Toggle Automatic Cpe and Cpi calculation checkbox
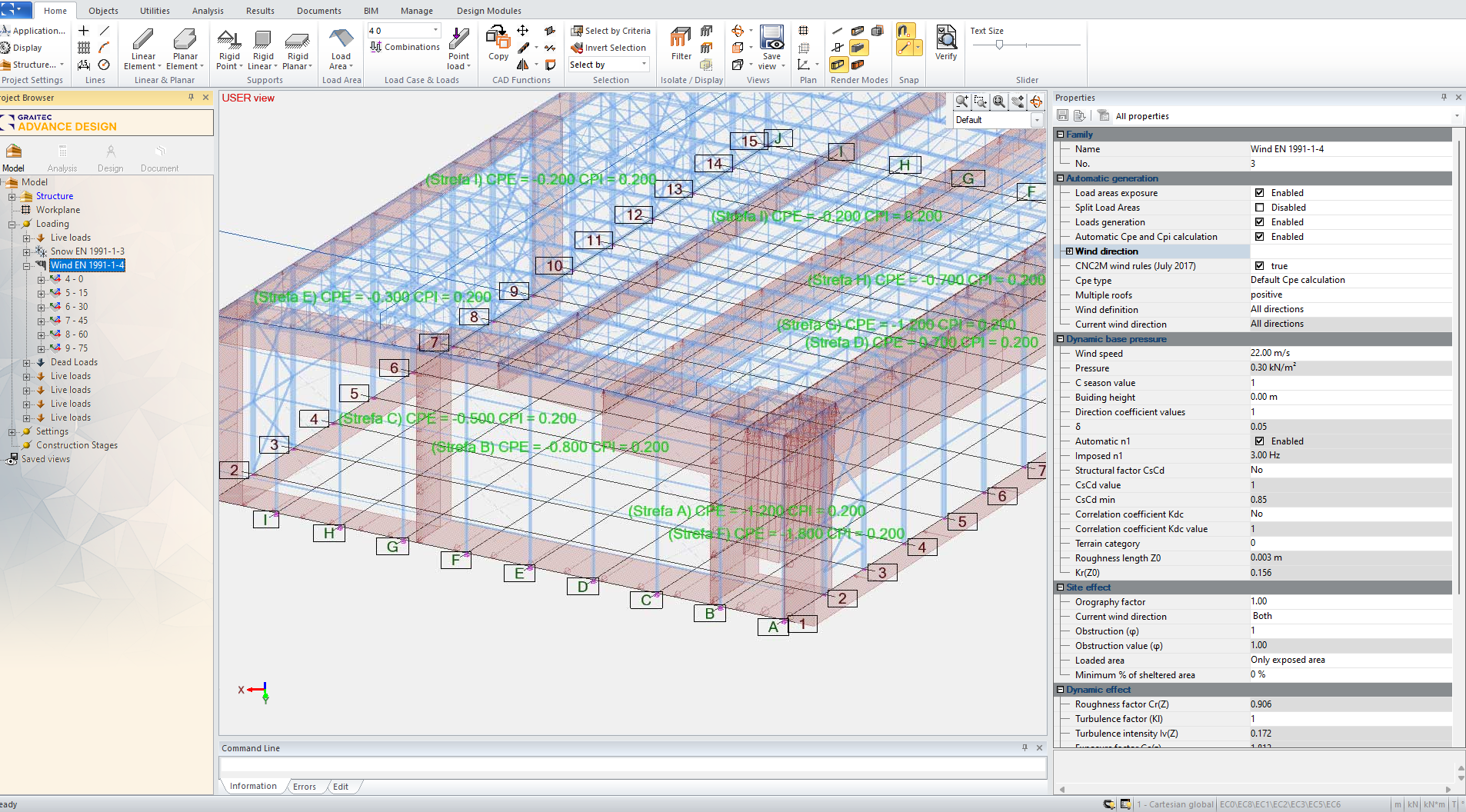 pos(1259,237)
